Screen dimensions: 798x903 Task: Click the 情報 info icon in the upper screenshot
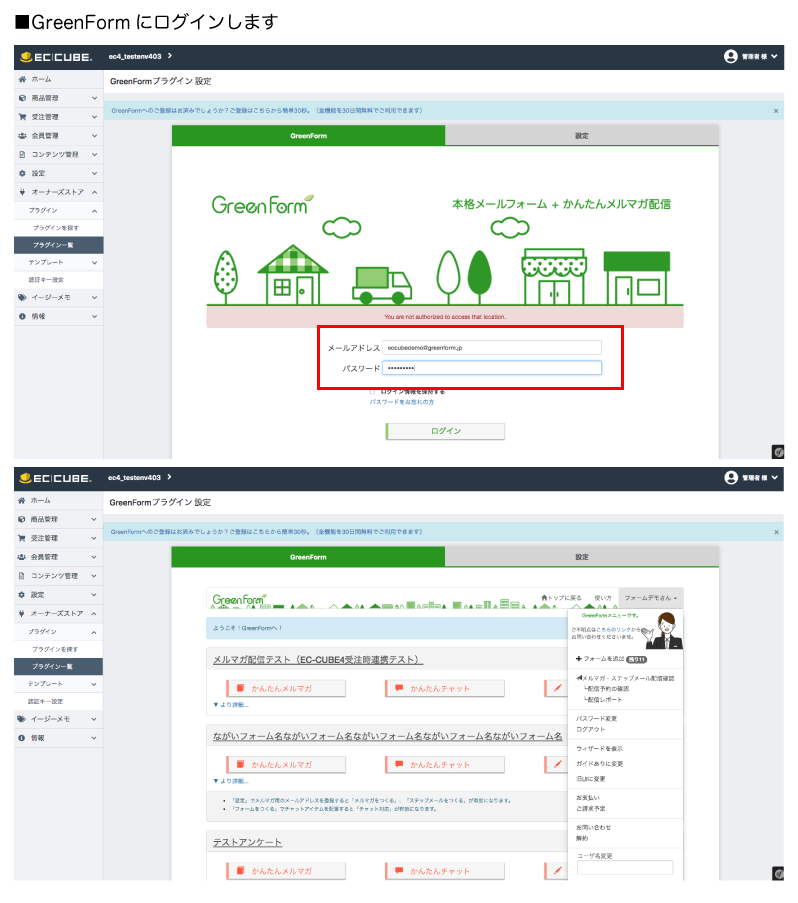22,316
